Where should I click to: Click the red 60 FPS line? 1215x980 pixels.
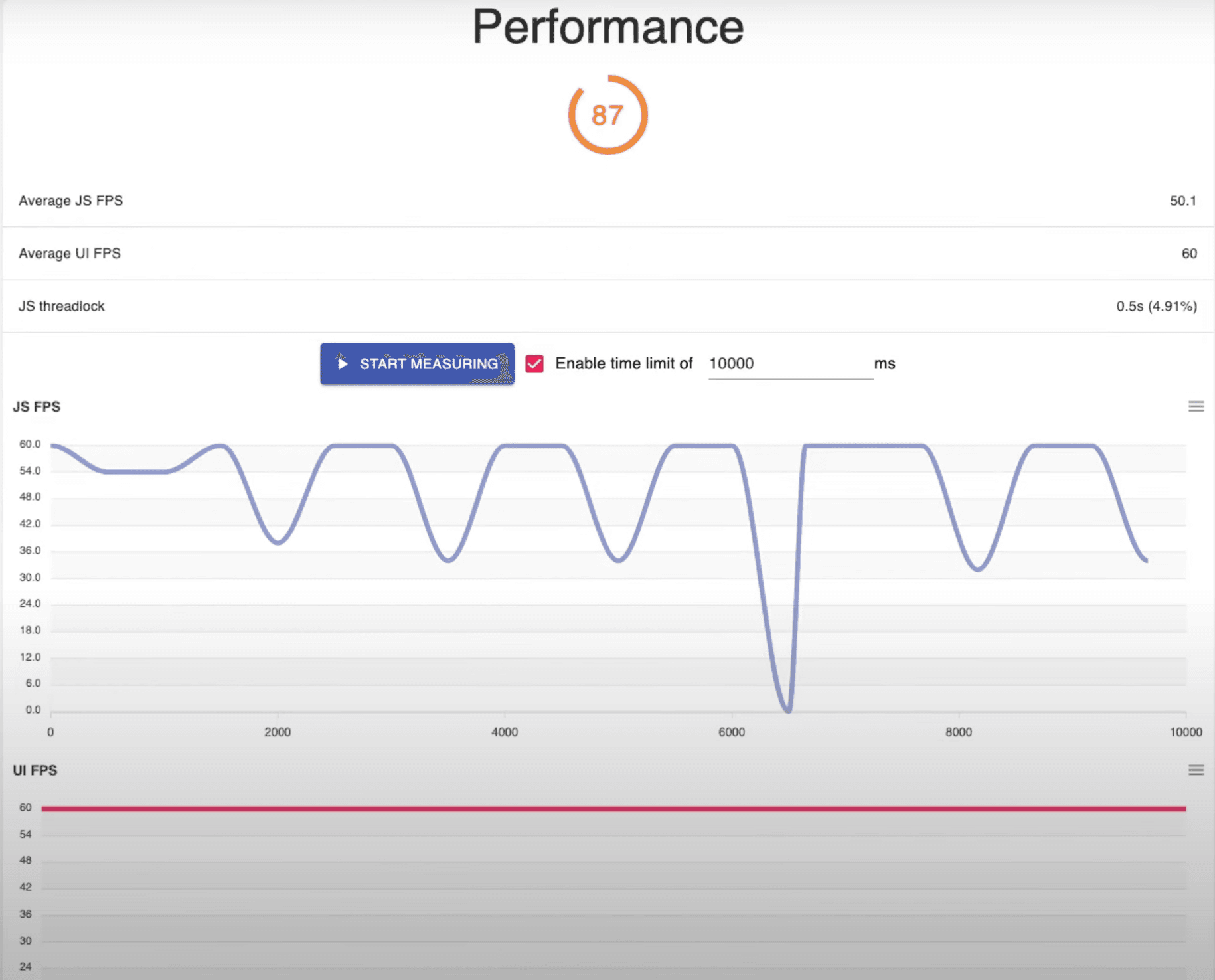598,808
